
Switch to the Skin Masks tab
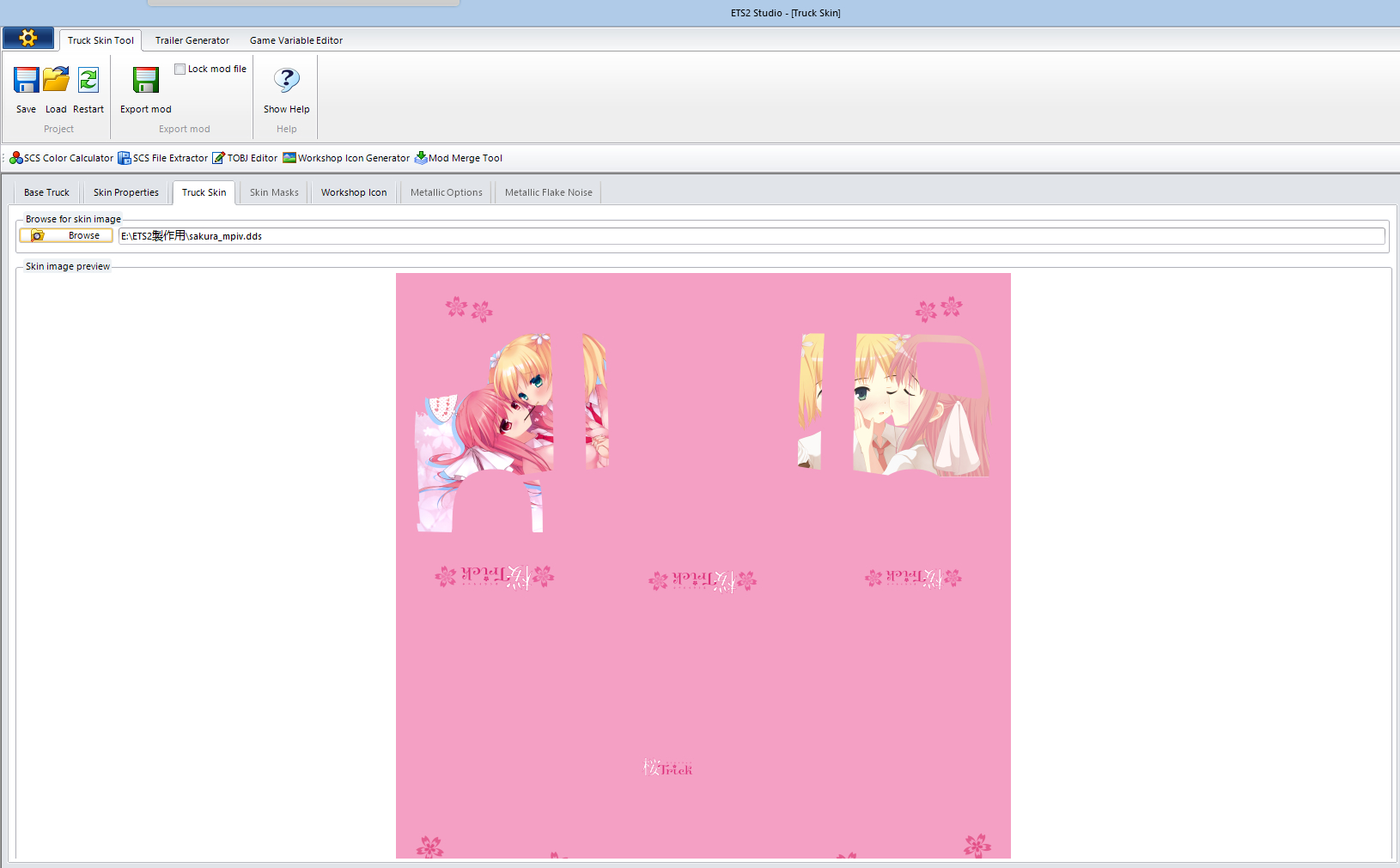pos(274,192)
